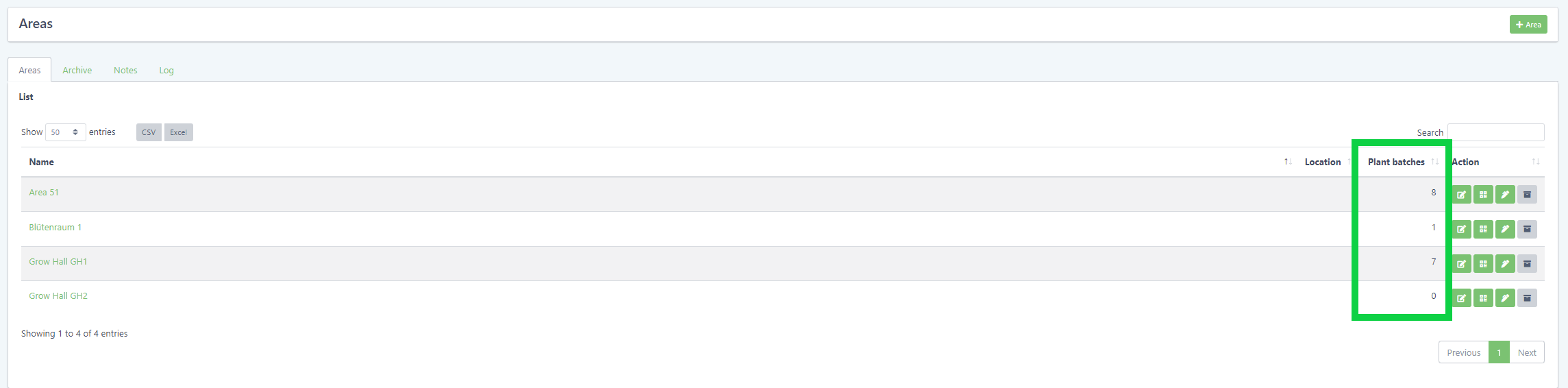1568x388 pixels.
Task: Switch to the Log tab
Action: point(166,71)
